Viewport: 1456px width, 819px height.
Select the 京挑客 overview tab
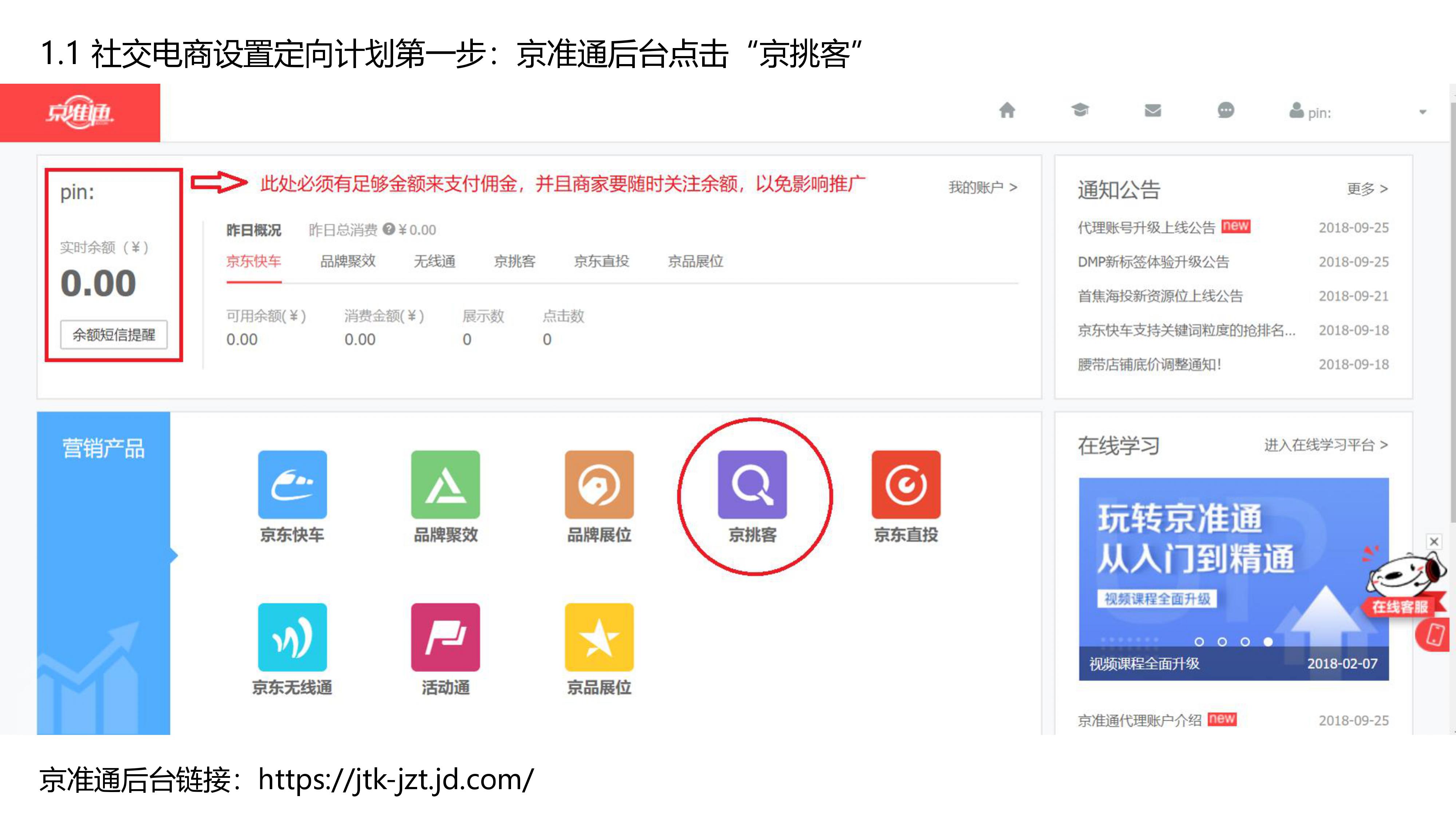click(514, 261)
